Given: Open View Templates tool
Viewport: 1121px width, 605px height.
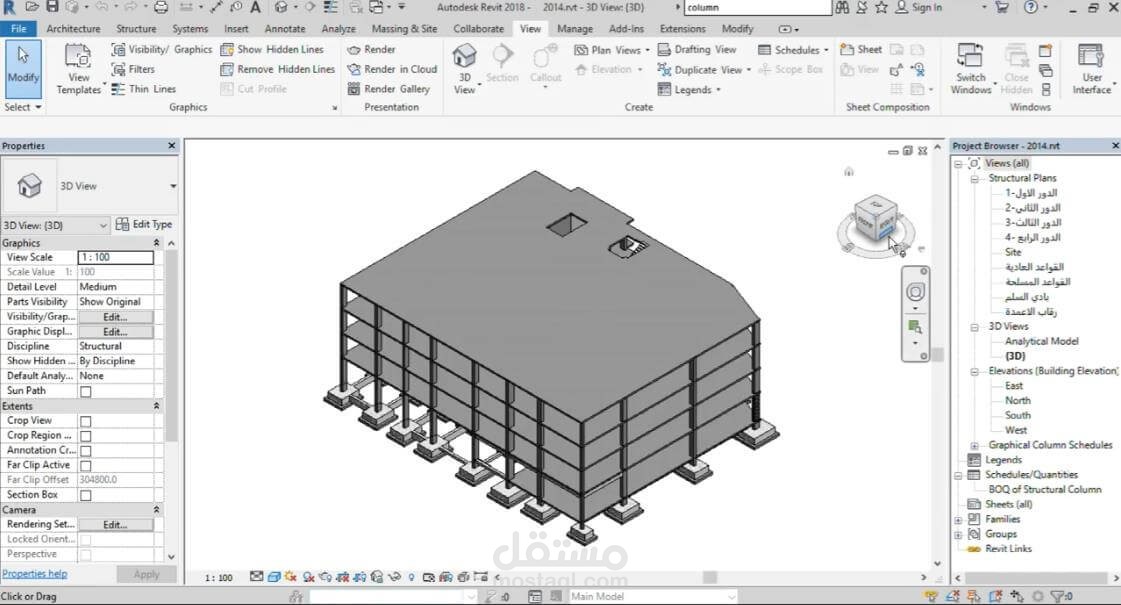Looking at the screenshot, I should coord(79,69).
